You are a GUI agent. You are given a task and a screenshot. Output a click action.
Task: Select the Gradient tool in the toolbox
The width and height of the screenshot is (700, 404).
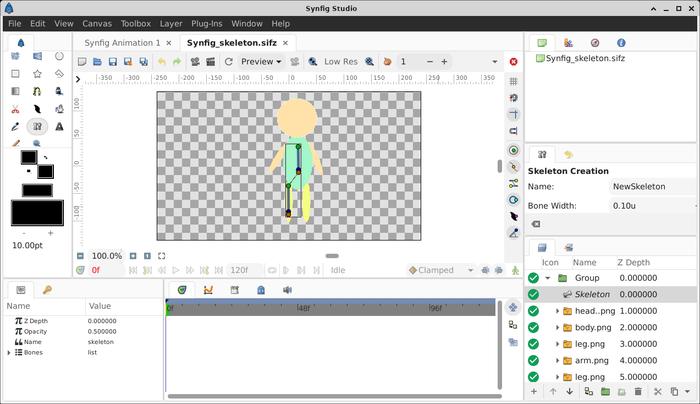pyautogui.click(x=15, y=92)
